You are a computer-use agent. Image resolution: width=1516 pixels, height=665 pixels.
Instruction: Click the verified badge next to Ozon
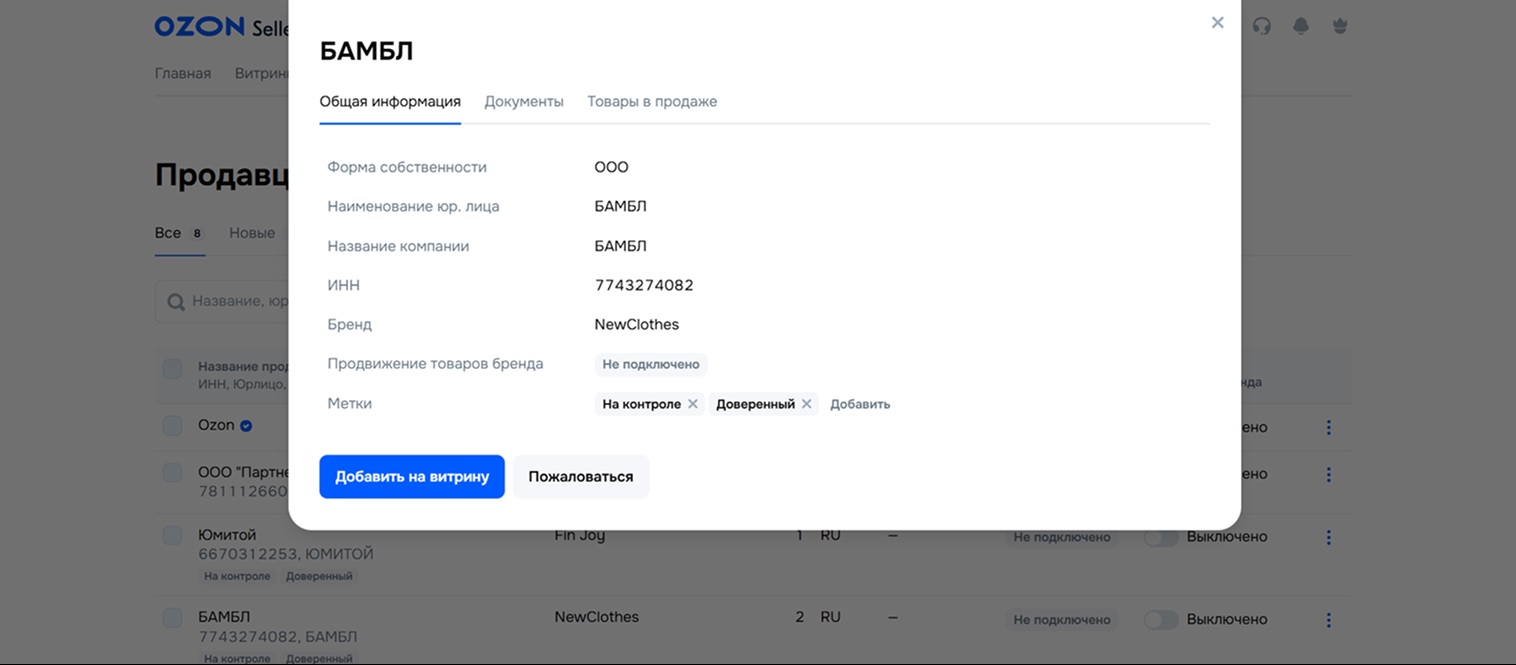pos(246,426)
